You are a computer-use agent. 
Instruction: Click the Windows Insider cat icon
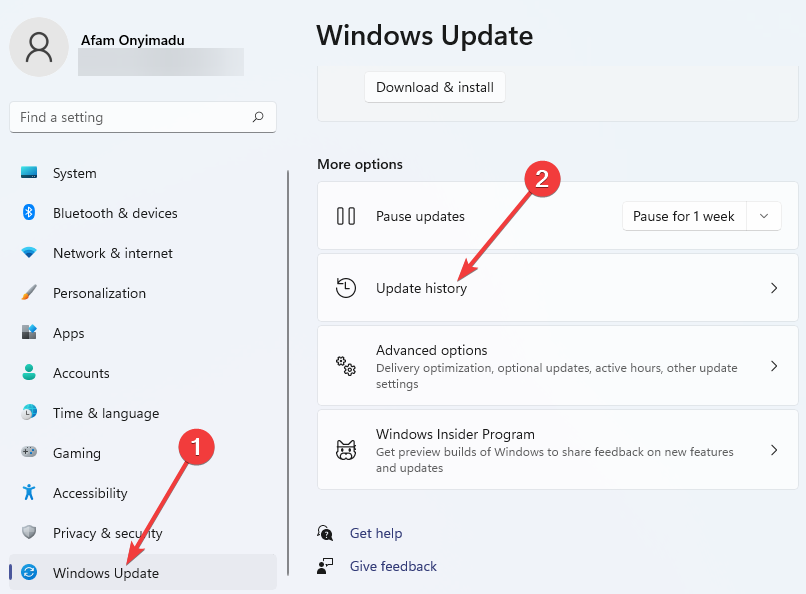[x=346, y=450]
